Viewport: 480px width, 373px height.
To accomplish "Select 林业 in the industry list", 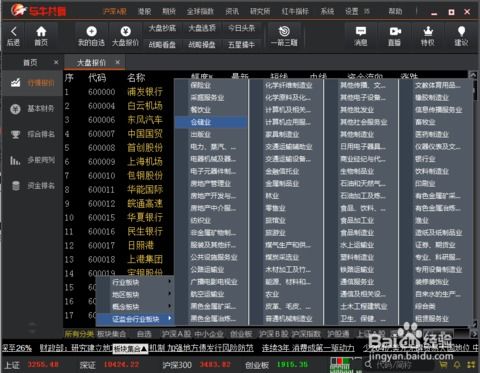I will click(272, 196).
